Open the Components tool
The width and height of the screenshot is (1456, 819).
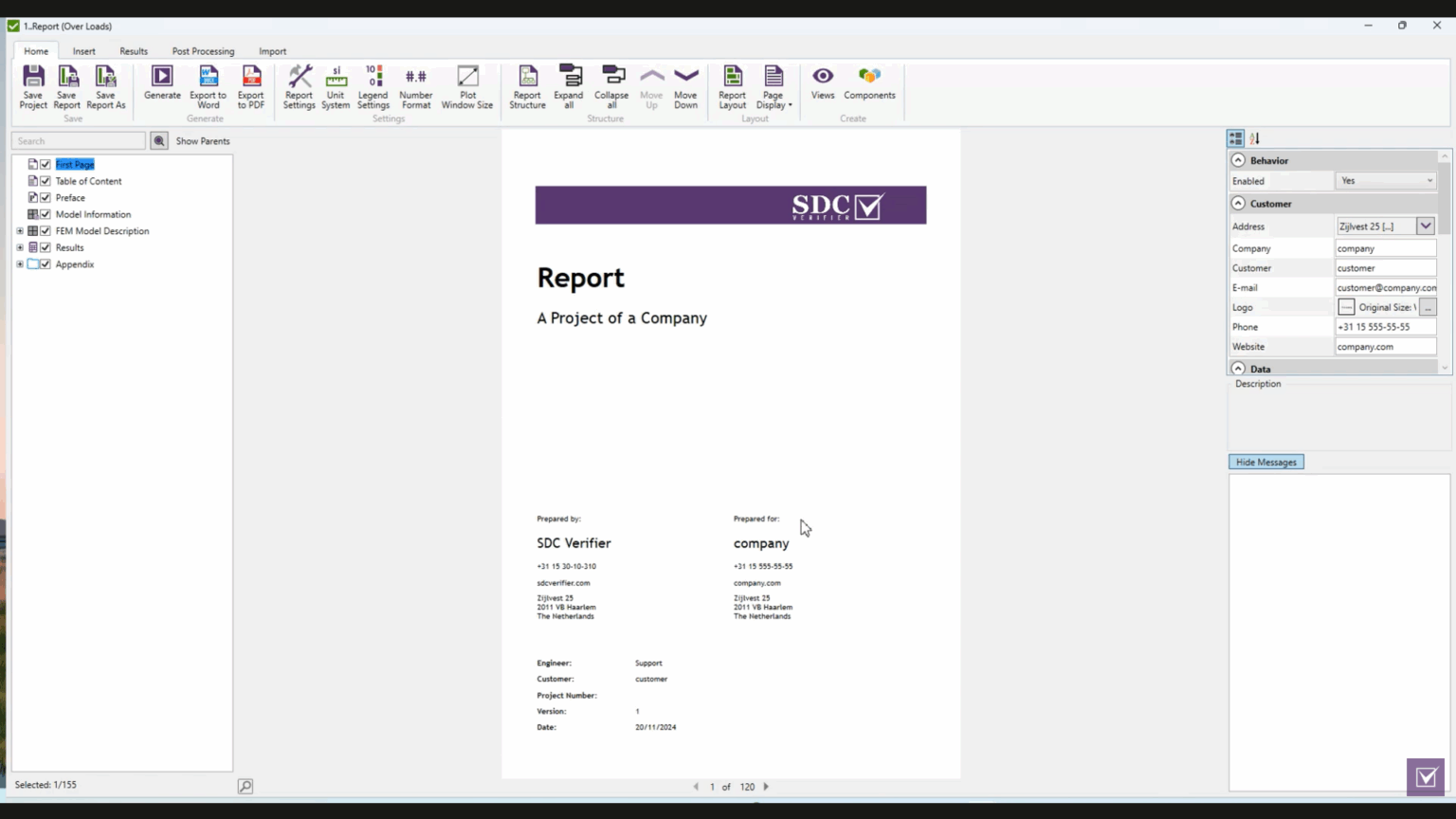(x=869, y=82)
